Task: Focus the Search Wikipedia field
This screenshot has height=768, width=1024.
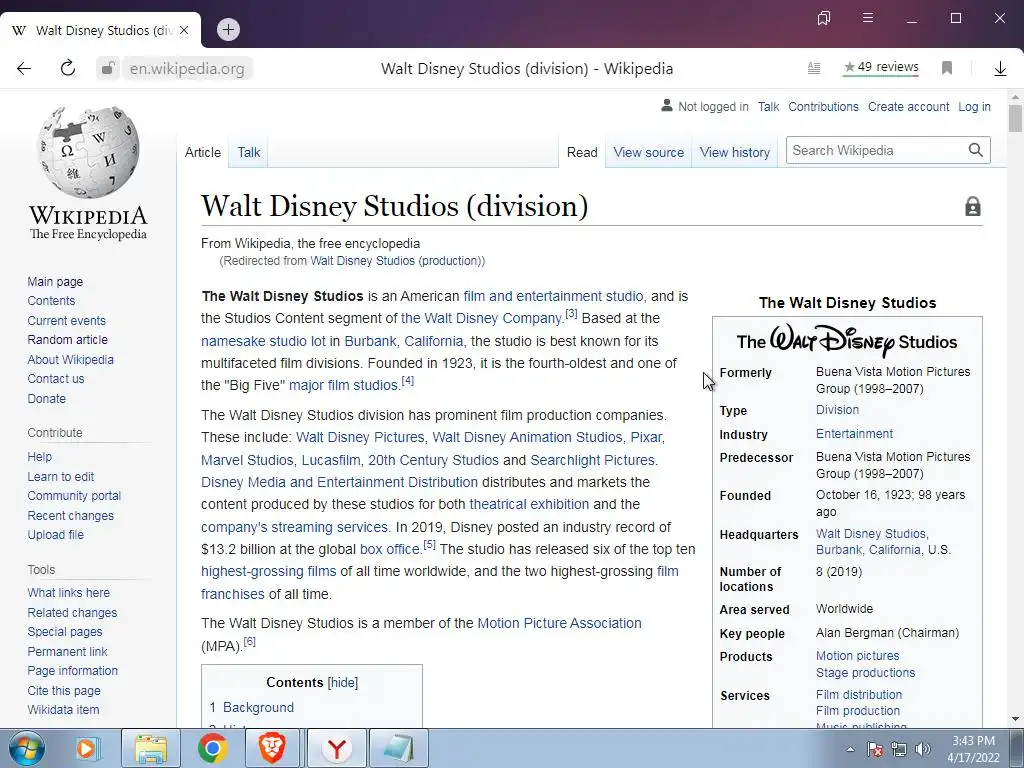Action: [877, 150]
